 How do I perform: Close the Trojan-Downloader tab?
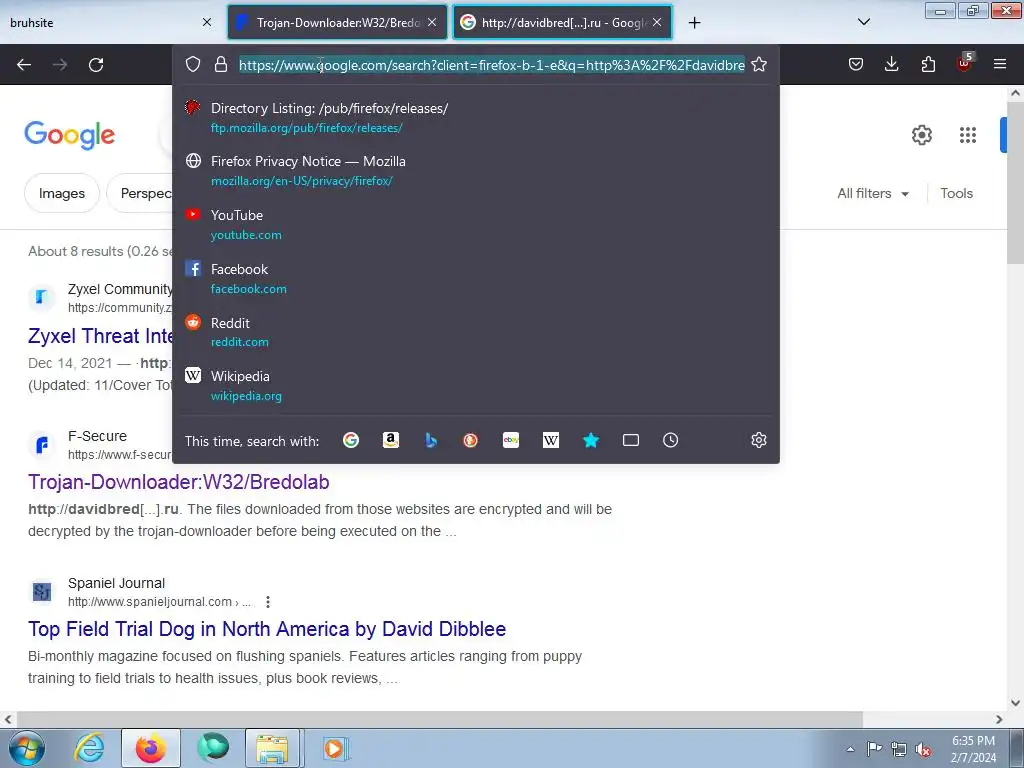[x=432, y=22]
